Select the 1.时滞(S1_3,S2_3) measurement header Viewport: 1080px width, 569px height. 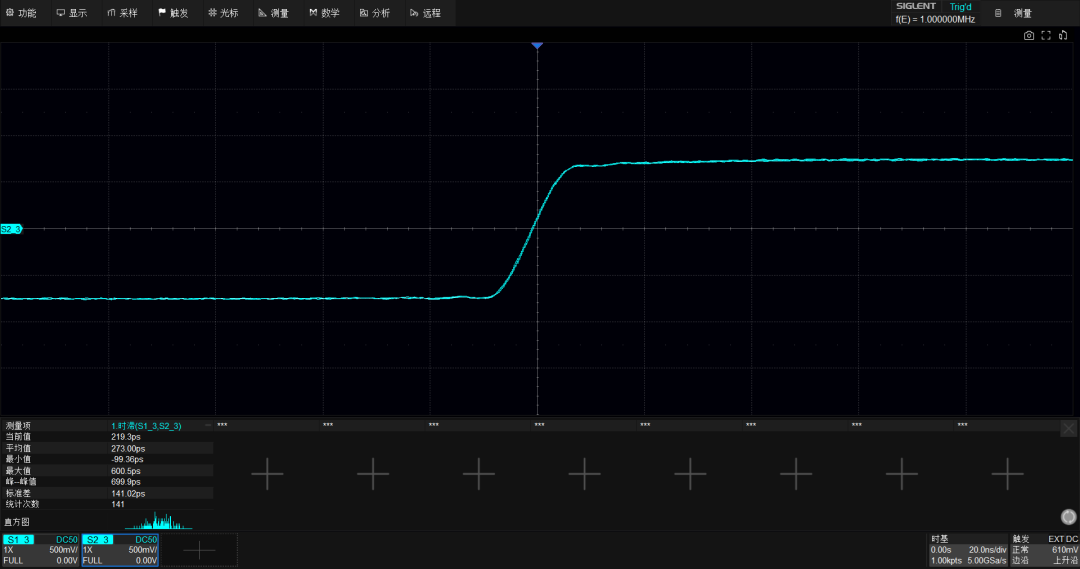point(146,426)
